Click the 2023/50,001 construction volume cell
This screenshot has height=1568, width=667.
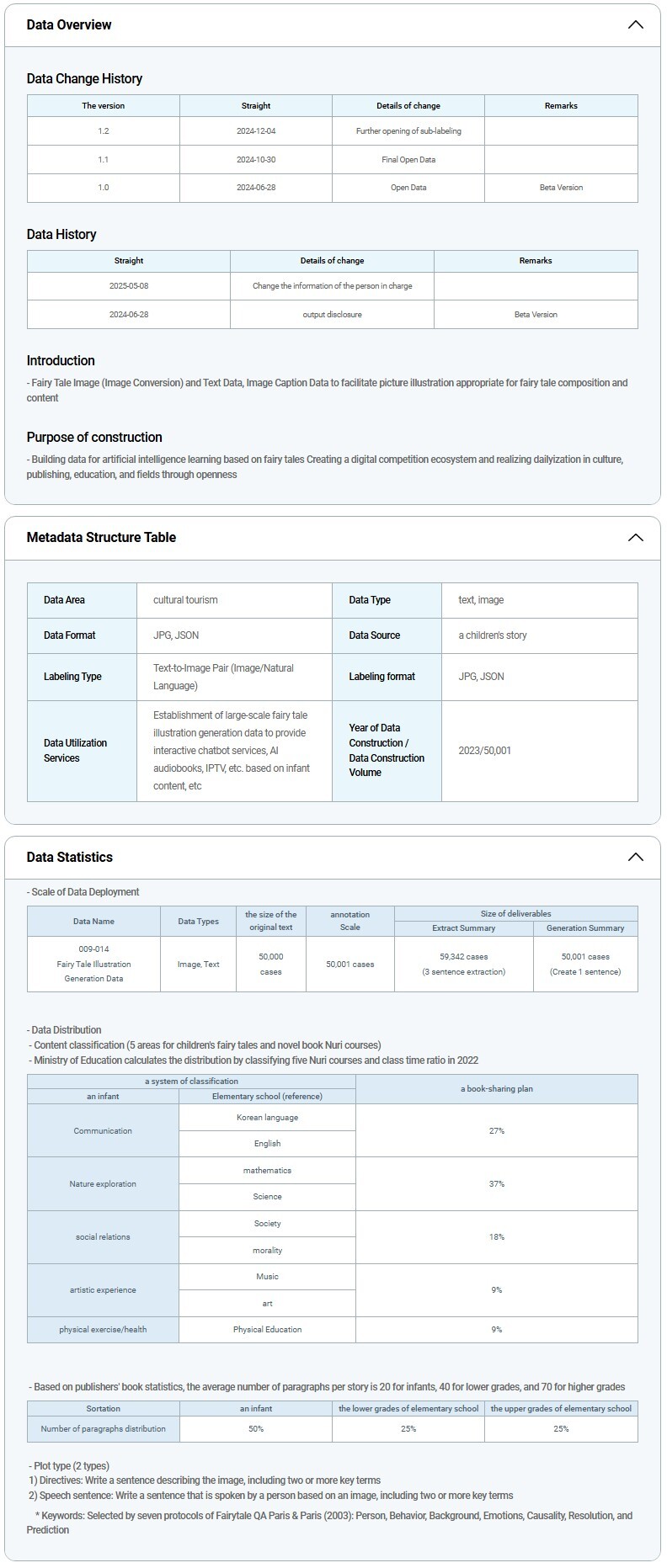coord(484,750)
